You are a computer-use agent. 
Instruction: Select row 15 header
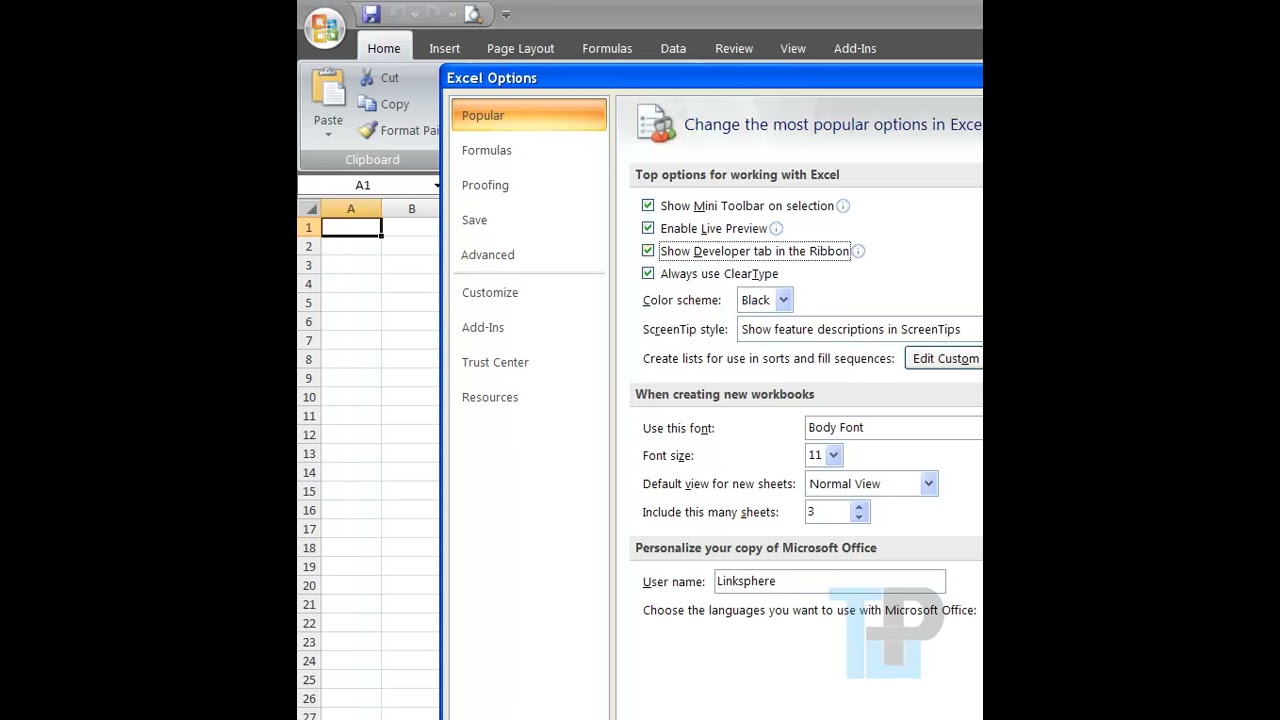tap(309, 491)
